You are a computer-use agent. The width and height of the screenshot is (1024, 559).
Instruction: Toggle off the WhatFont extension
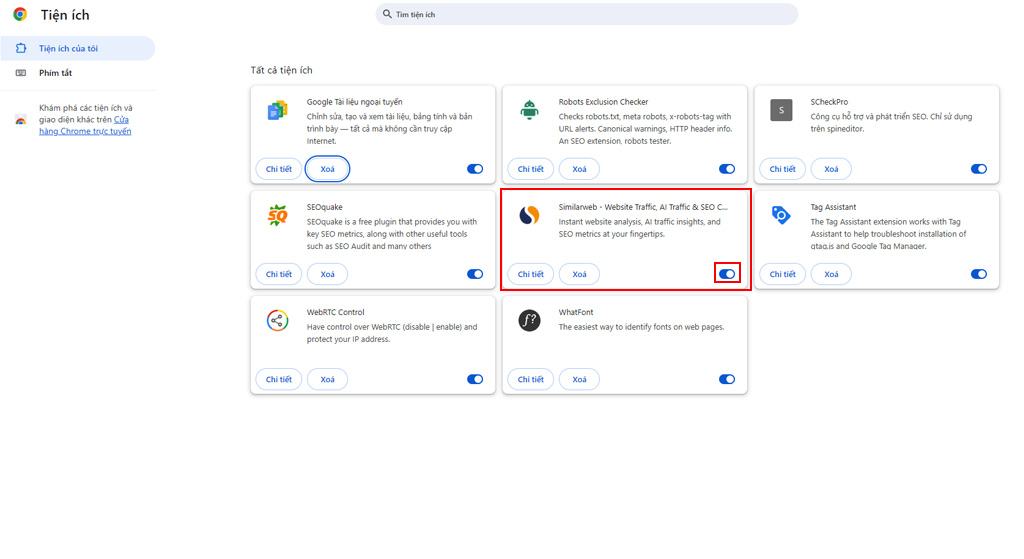point(727,379)
